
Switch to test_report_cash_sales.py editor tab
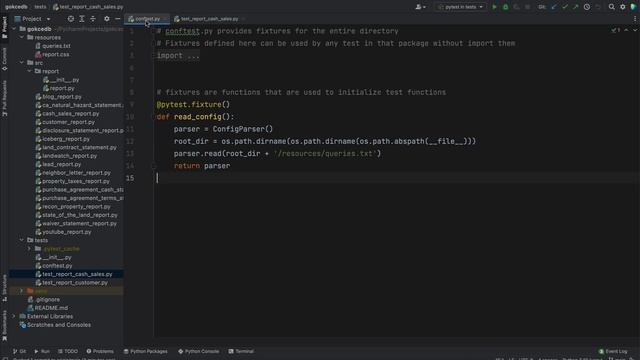(209, 19)
